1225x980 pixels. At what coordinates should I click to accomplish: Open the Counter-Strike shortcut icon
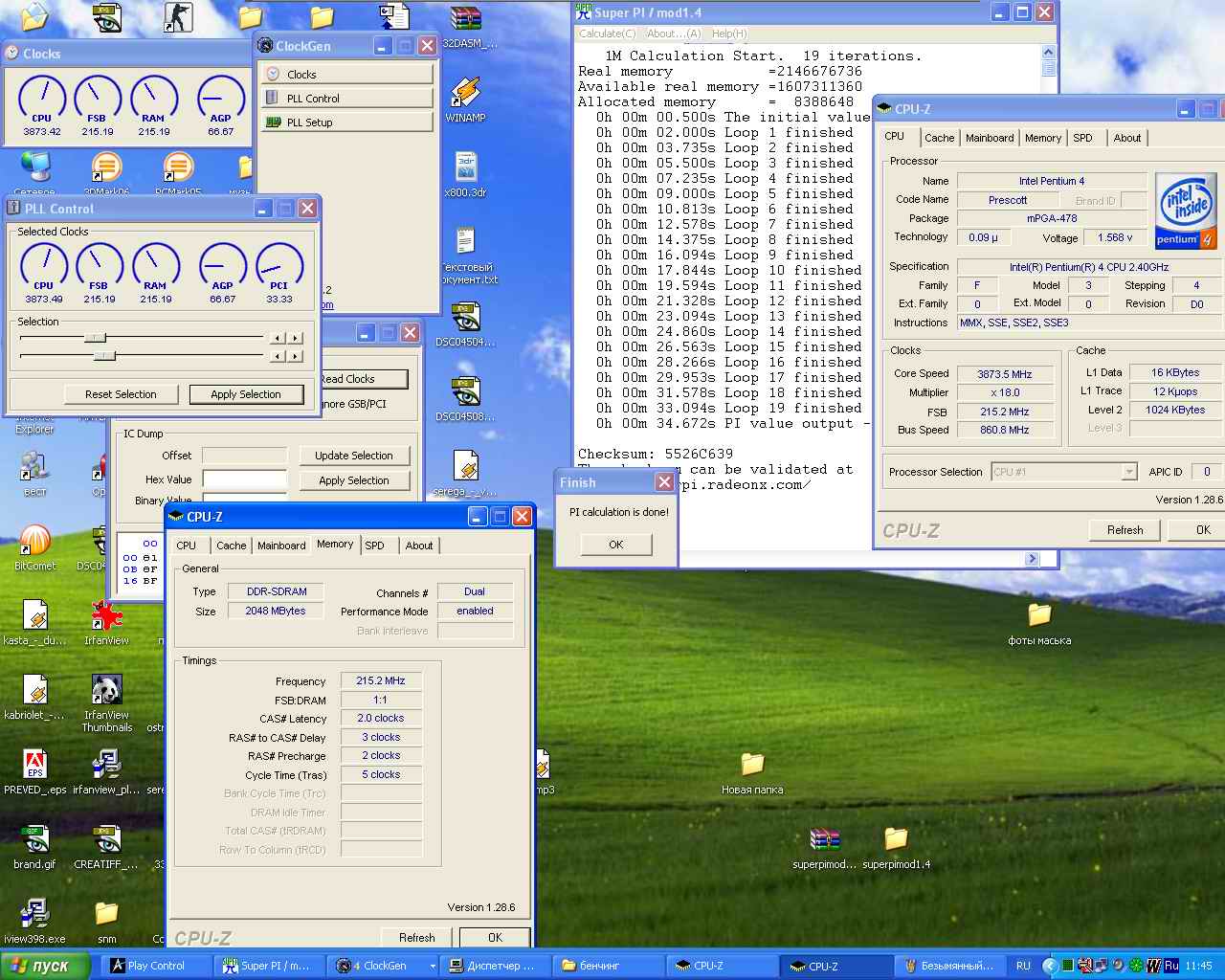pos(178,17)
